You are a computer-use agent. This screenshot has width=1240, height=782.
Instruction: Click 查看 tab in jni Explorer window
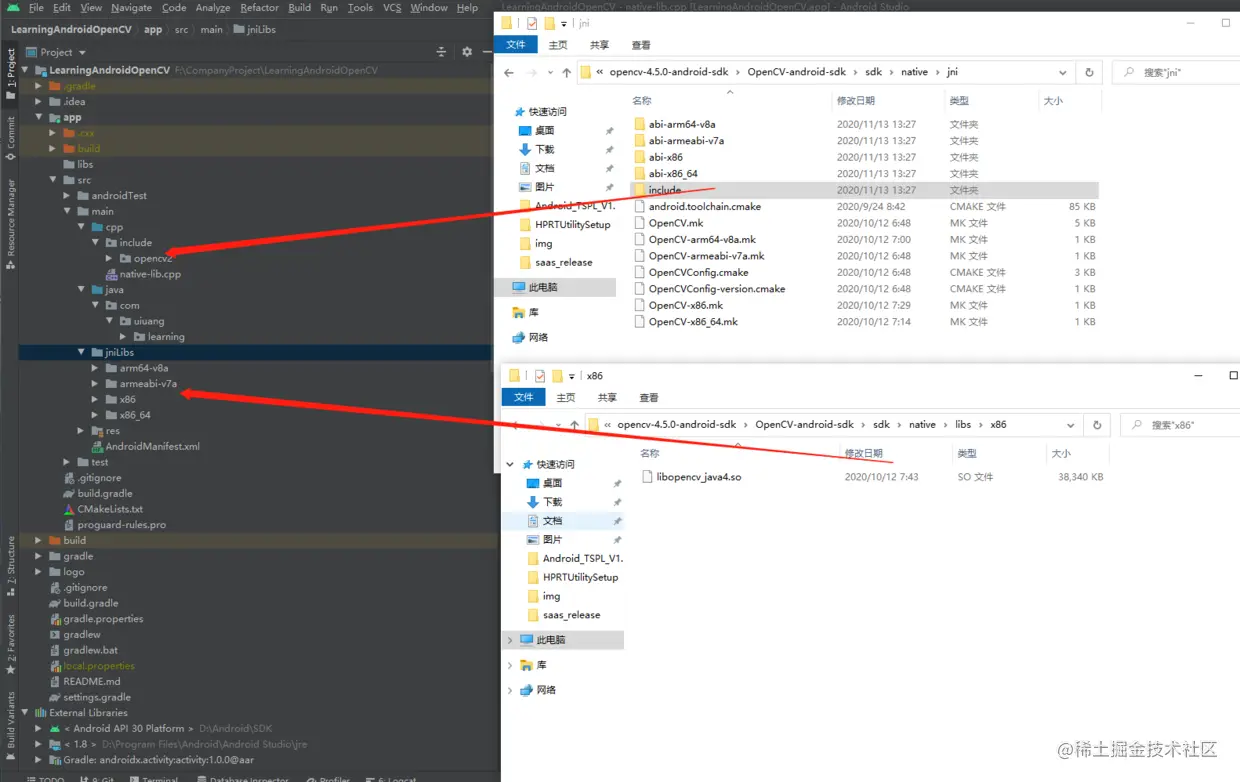641,44
